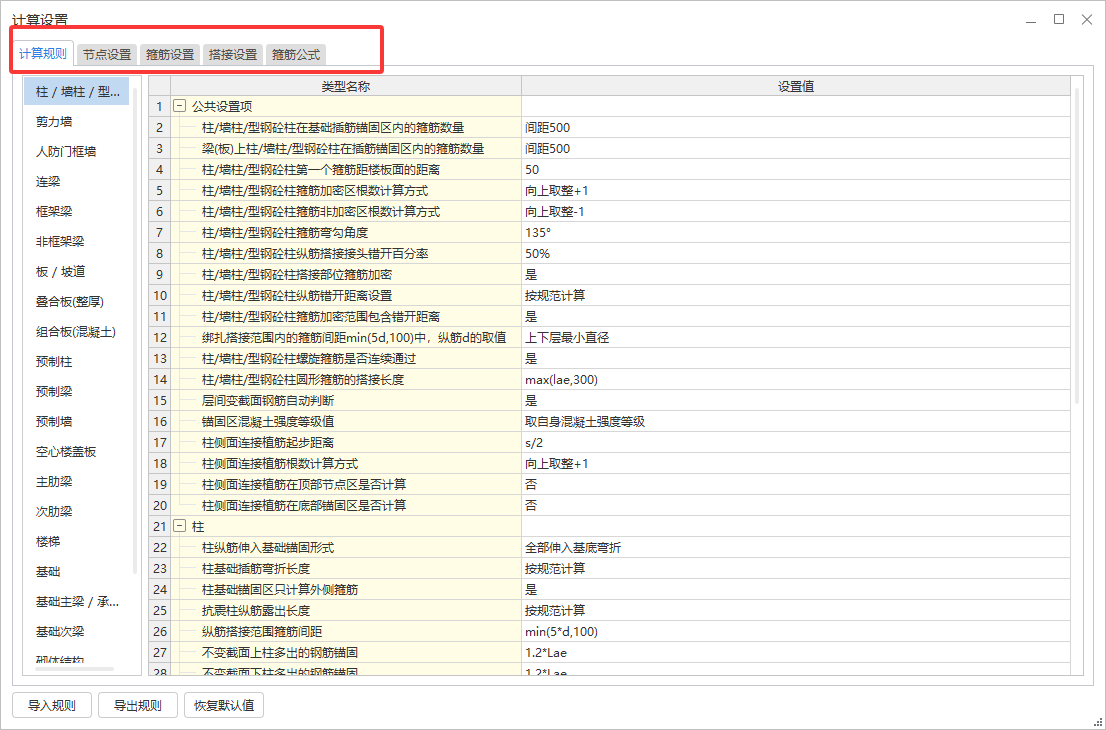Screen dimensions: 1106x730
Task: Select the 计算规则 tab
Action: (x=44, y=54)
